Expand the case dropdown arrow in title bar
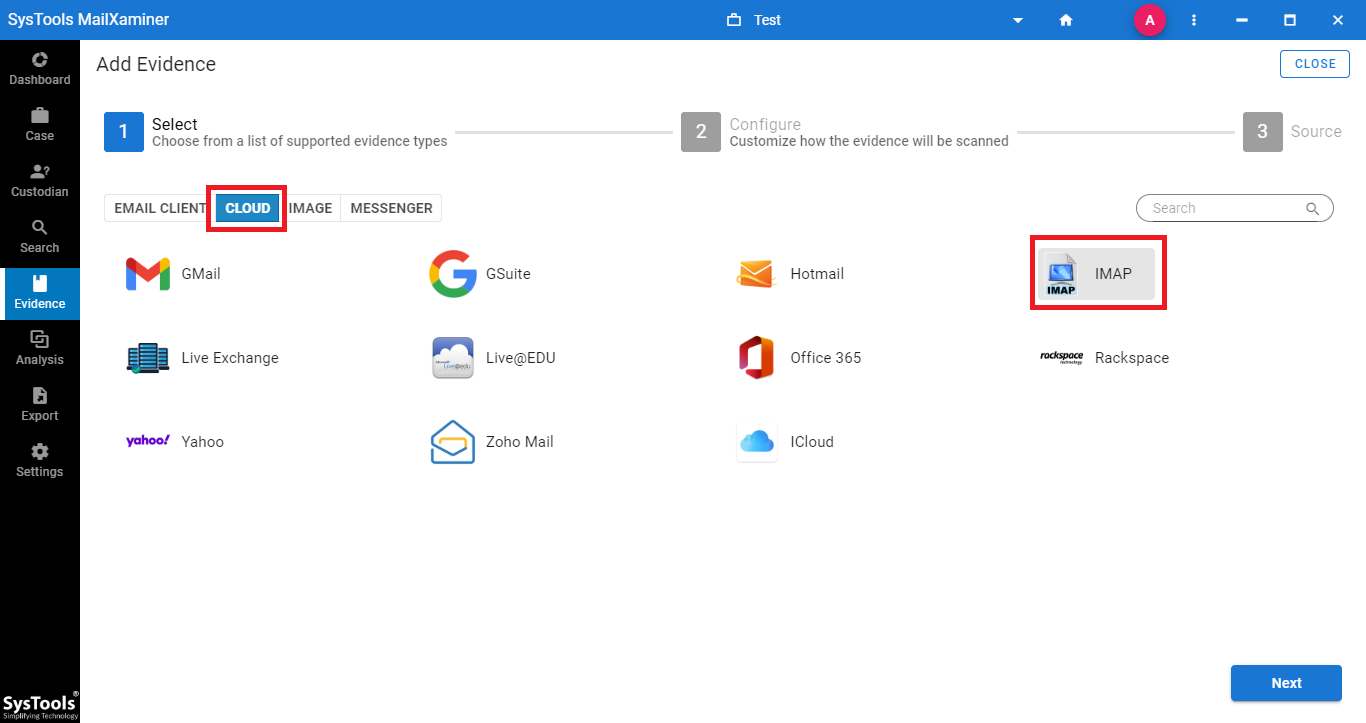This screenshot has height=723, width=1366. coord(1018,20)
